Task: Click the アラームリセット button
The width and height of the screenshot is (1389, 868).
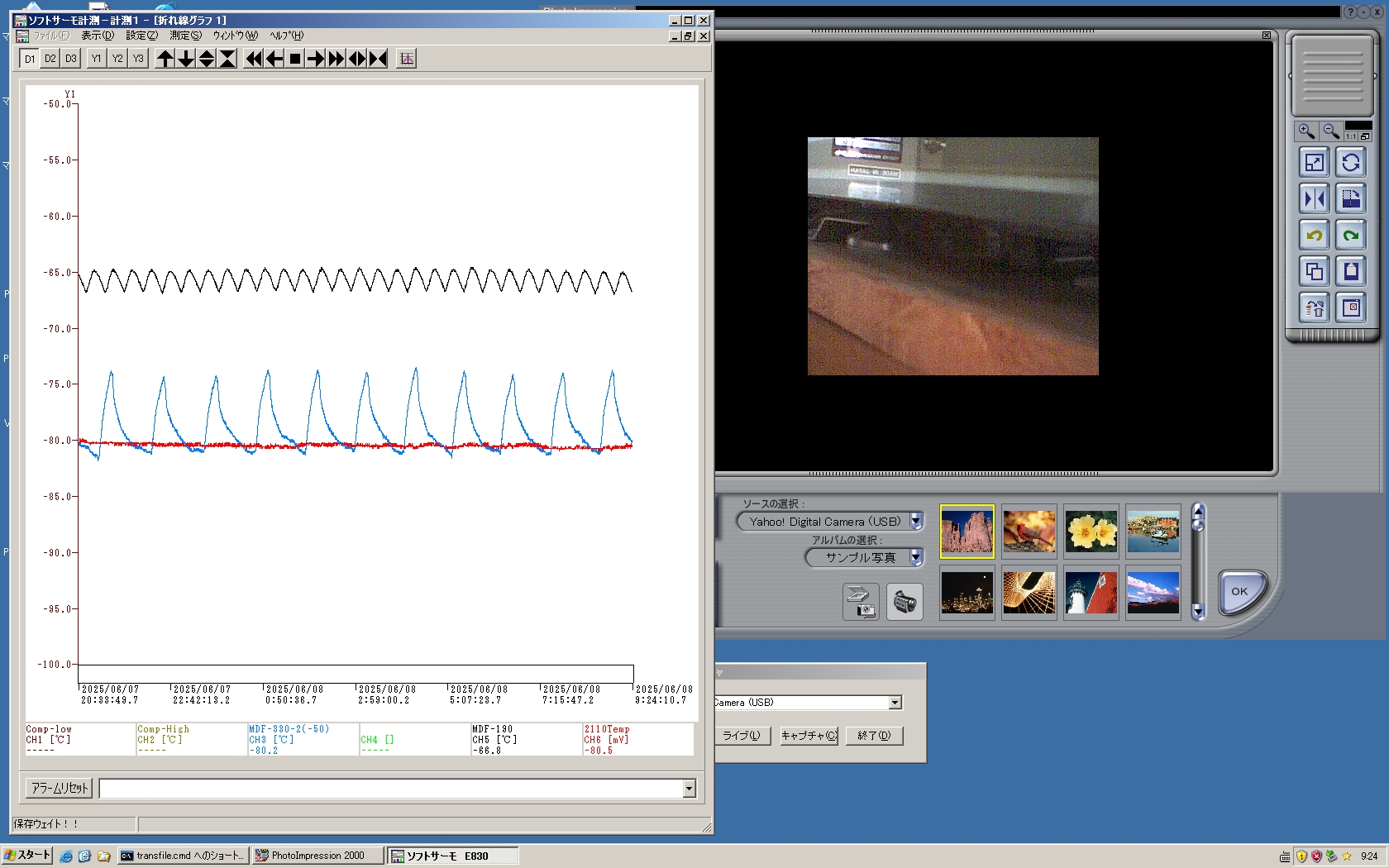Action: tap(60, 789)
